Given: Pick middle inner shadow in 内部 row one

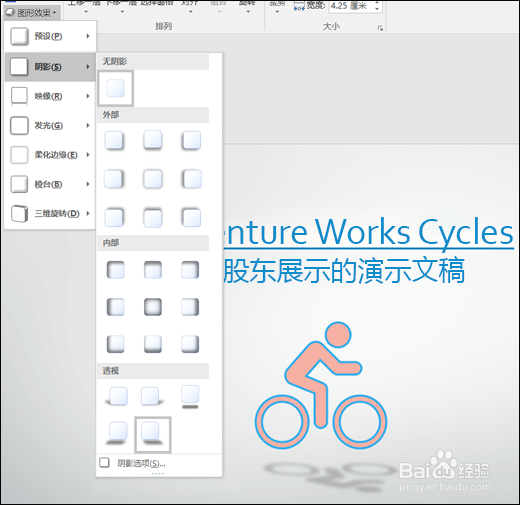Looking at the screenshot, I should (153, 270).
